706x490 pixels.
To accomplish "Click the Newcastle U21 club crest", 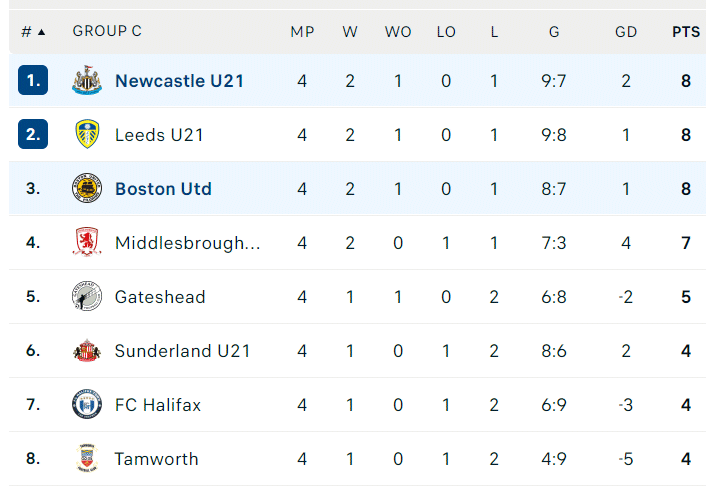I will [x=87, y=80].
